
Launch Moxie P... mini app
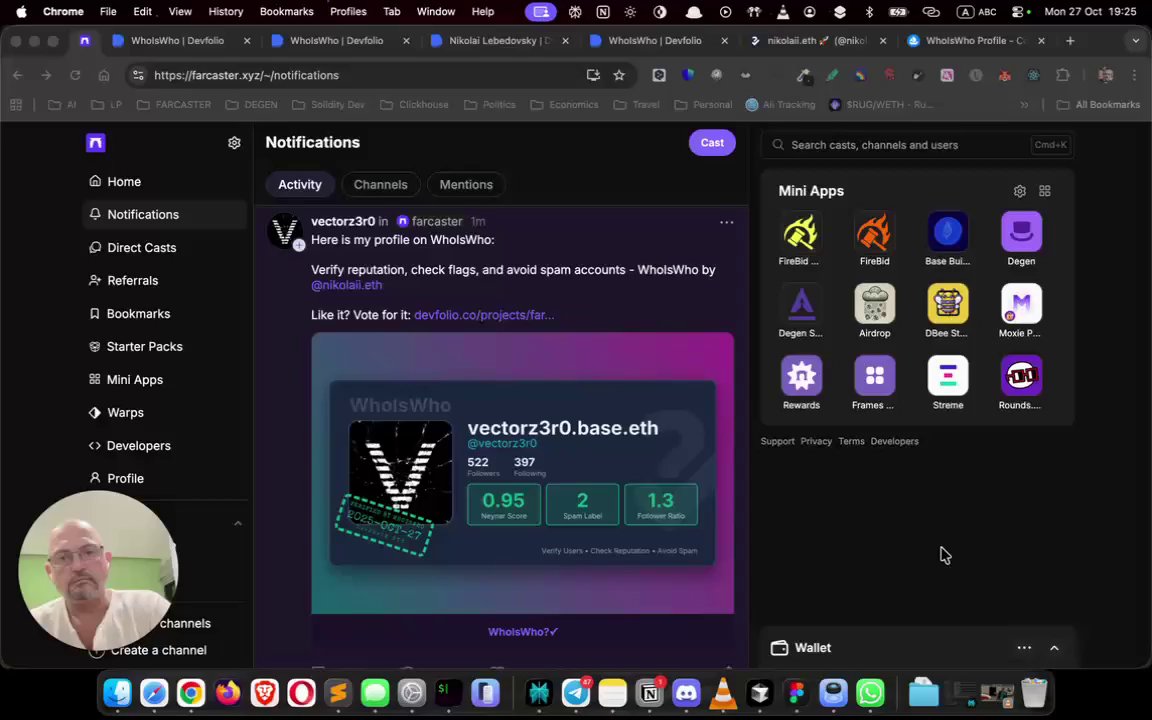1021,311
